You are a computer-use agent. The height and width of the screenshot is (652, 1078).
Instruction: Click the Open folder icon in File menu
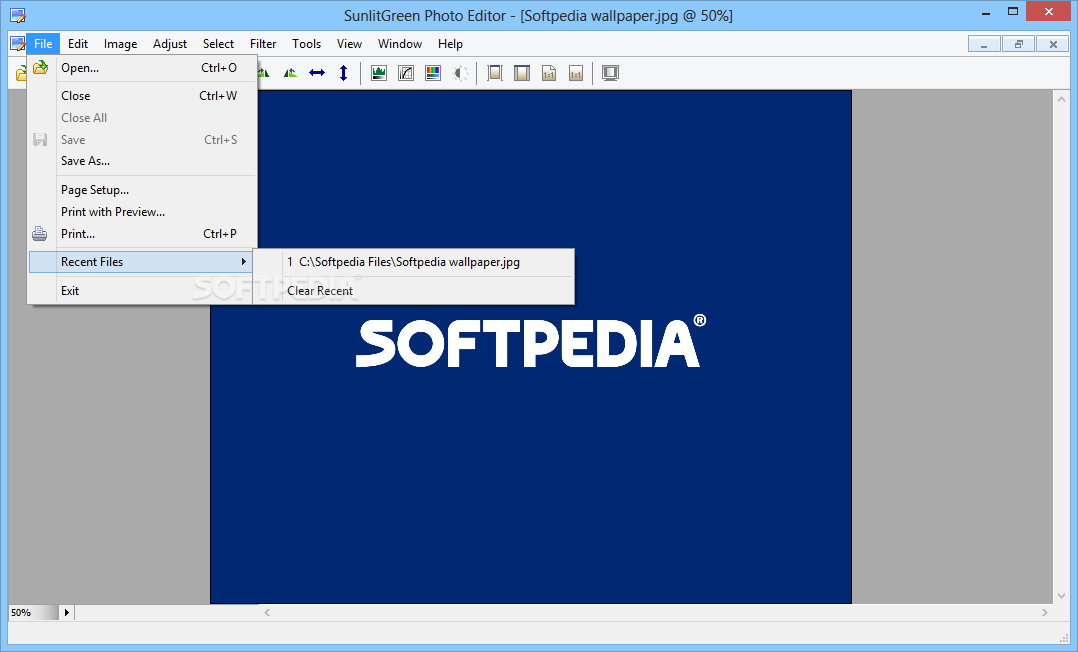[41, 67]
